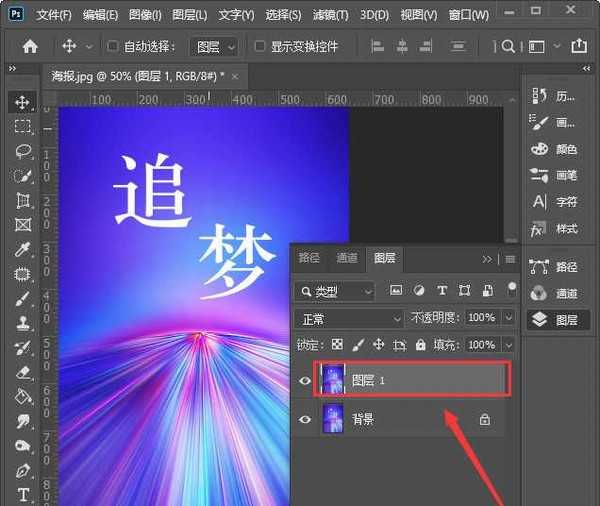Switch to the 通道 tab
This screenshot has width=600, height=506.
coord(347,258)
